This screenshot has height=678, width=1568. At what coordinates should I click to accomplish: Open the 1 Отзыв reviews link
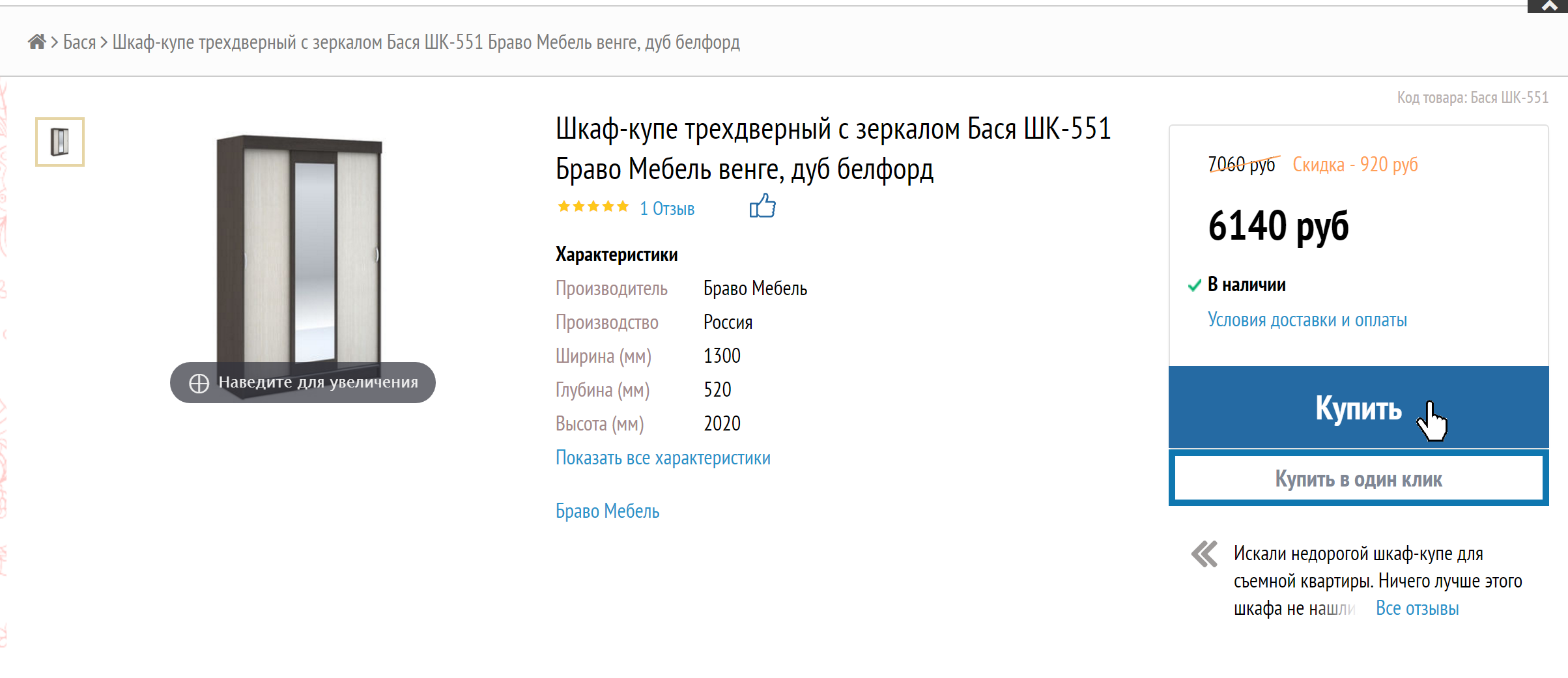click(x=667, y=208)
